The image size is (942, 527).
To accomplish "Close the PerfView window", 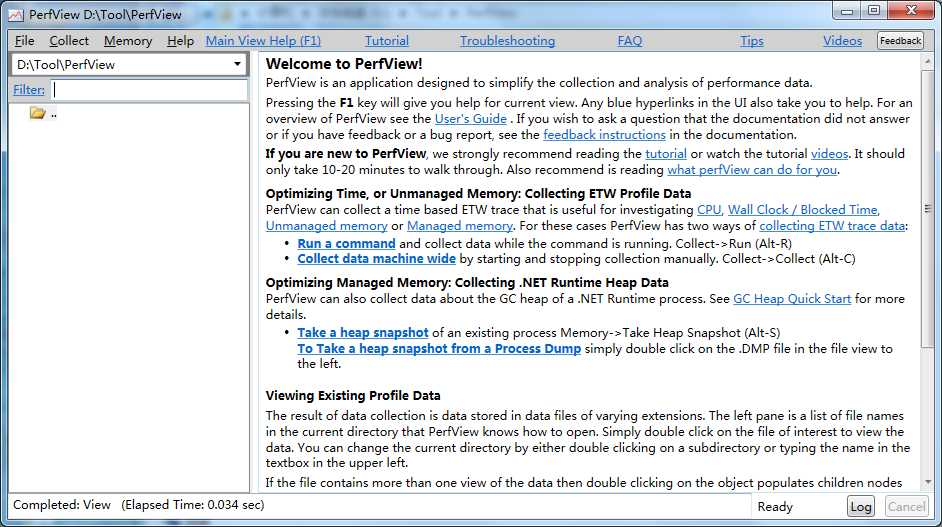I will click(911, 10).
